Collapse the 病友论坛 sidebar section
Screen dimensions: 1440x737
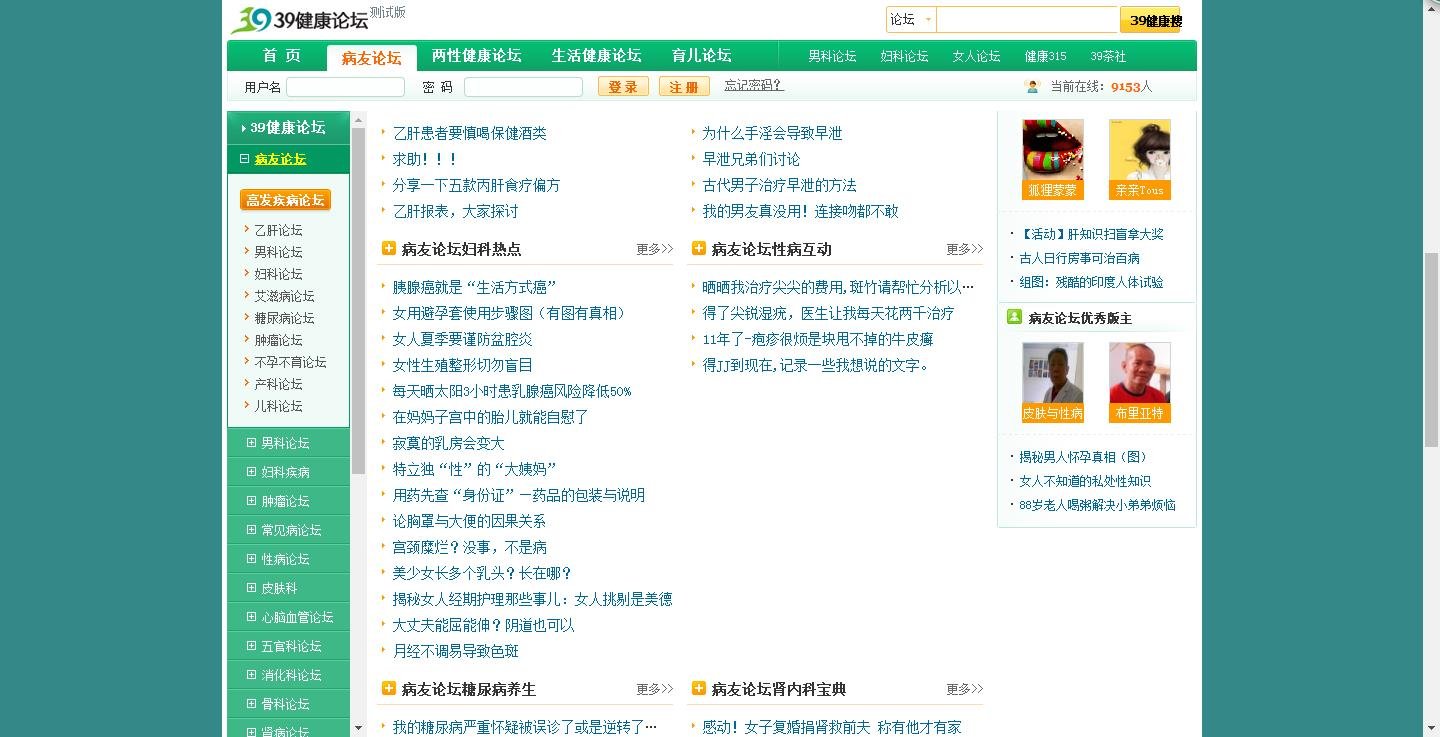(245, 159)
